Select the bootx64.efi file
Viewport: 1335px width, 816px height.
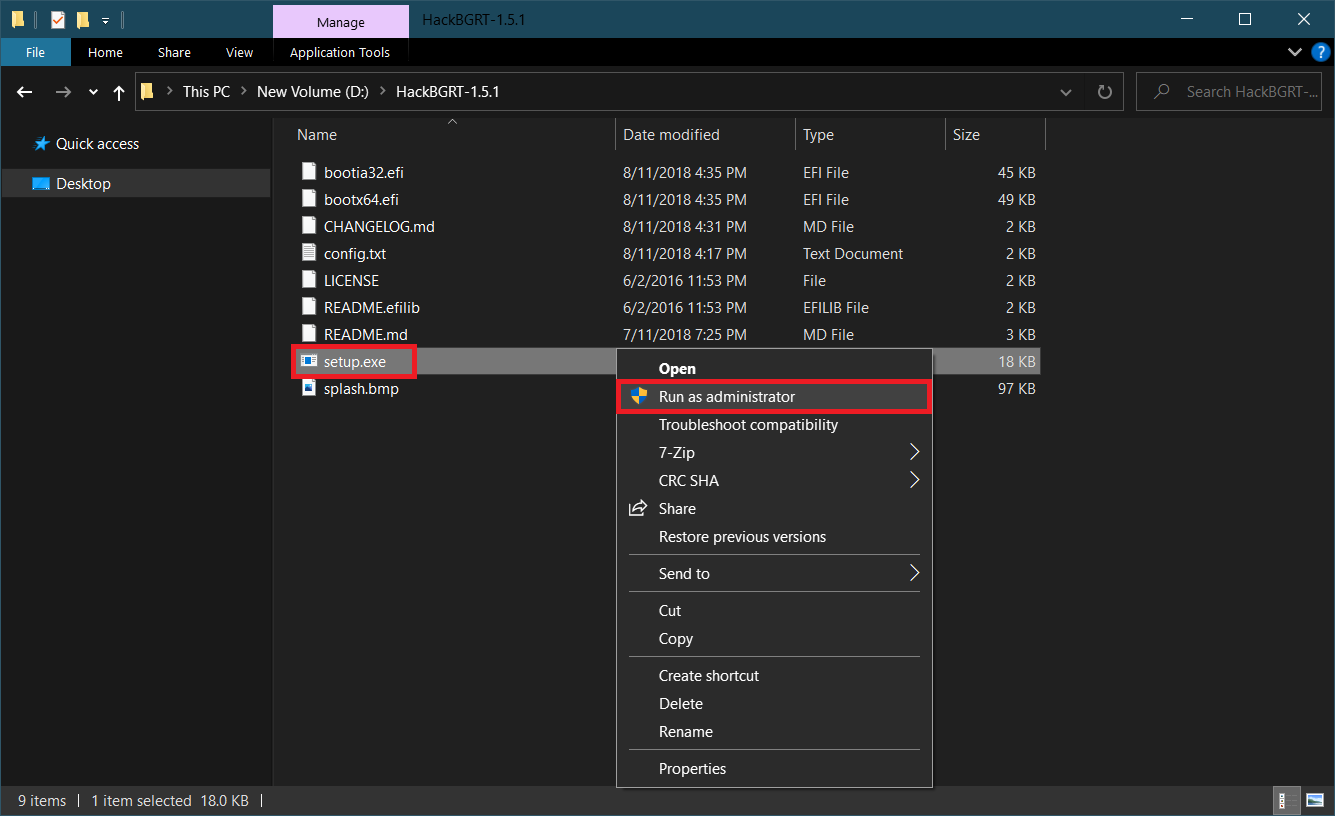click(x=361, y=200)
